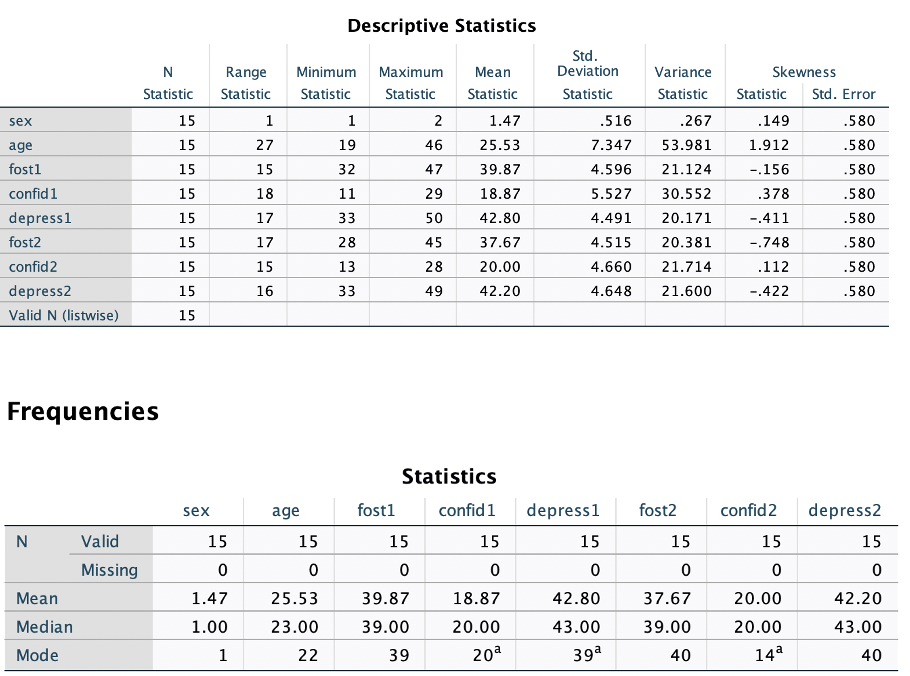
Task: Click the Skewness column header
Action: click(x=805, y=71)
